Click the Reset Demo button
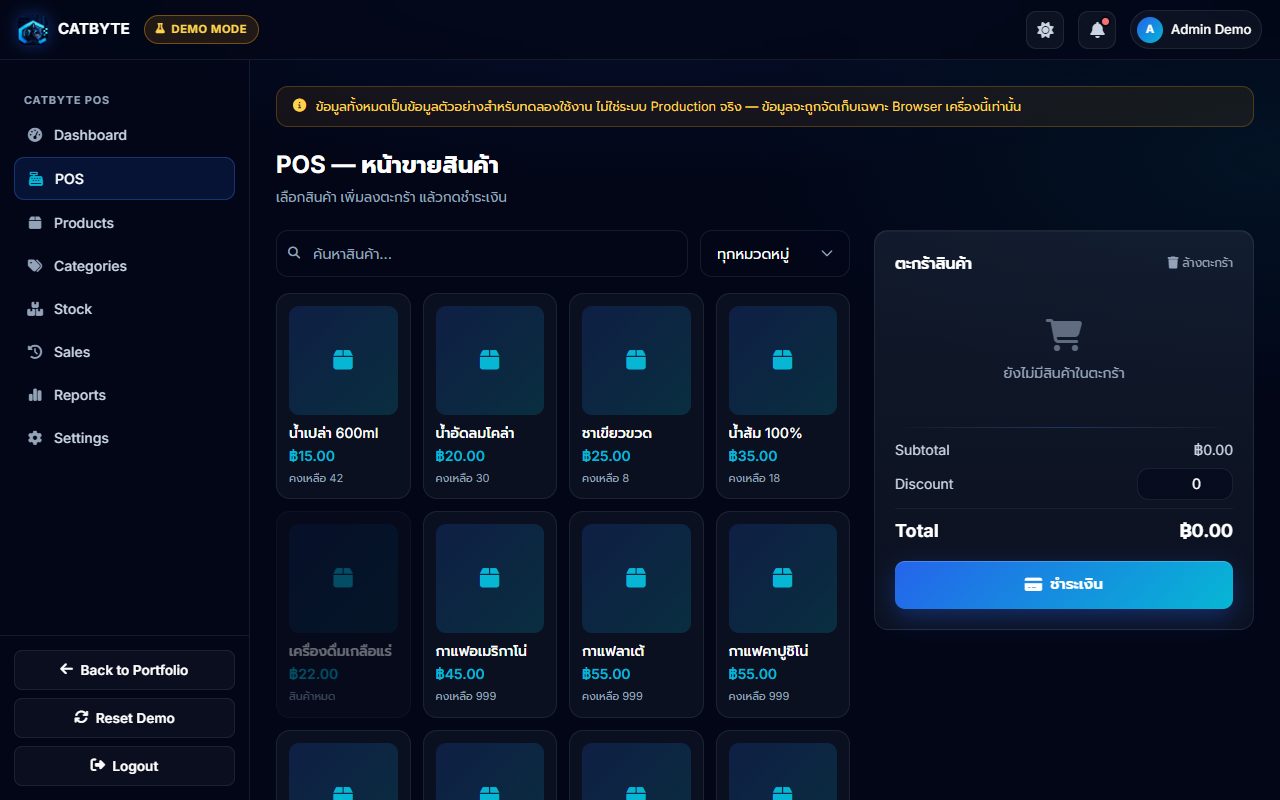 coord(124,718)
